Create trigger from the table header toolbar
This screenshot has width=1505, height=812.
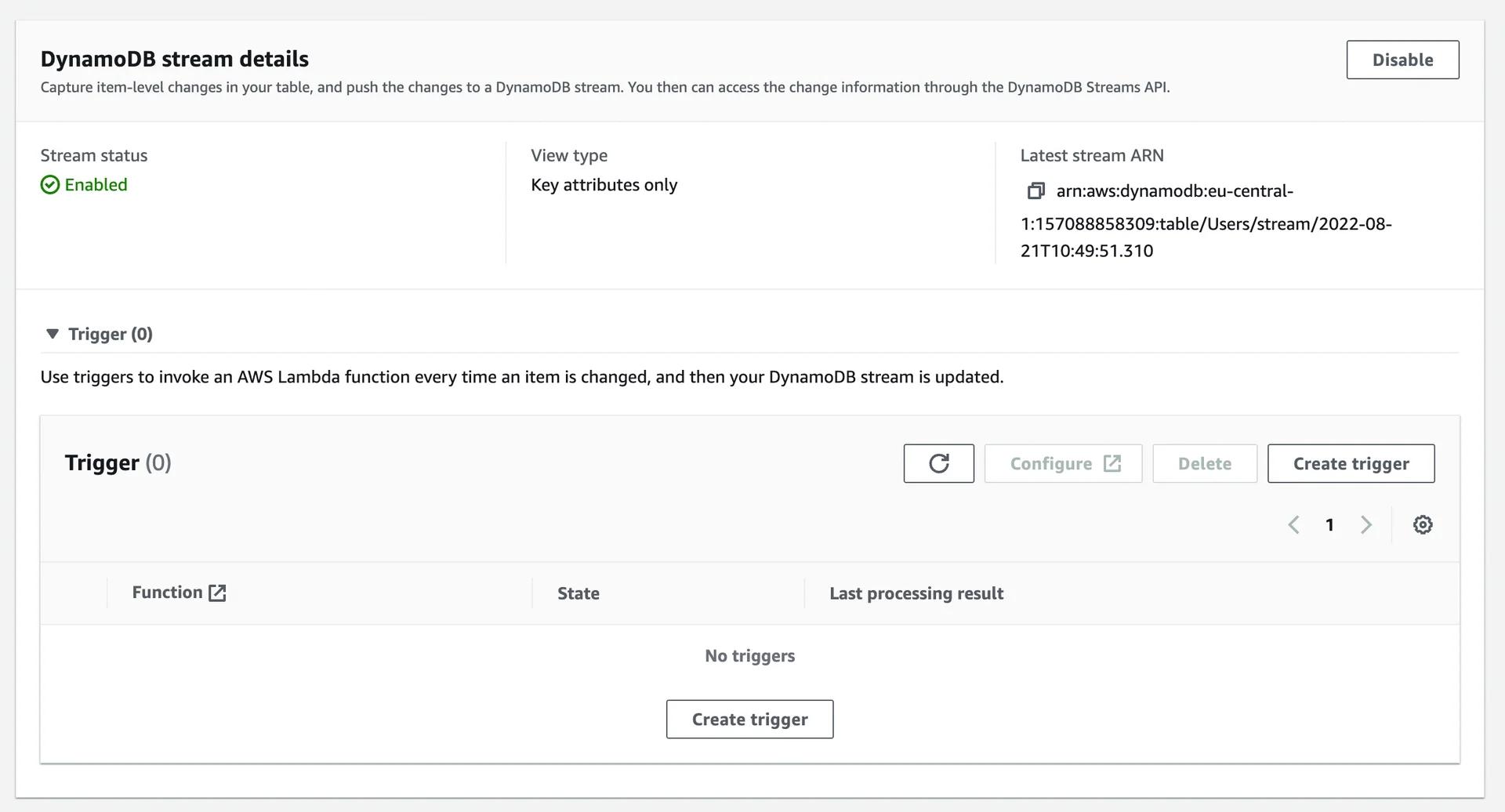(x=1351, y=463)
